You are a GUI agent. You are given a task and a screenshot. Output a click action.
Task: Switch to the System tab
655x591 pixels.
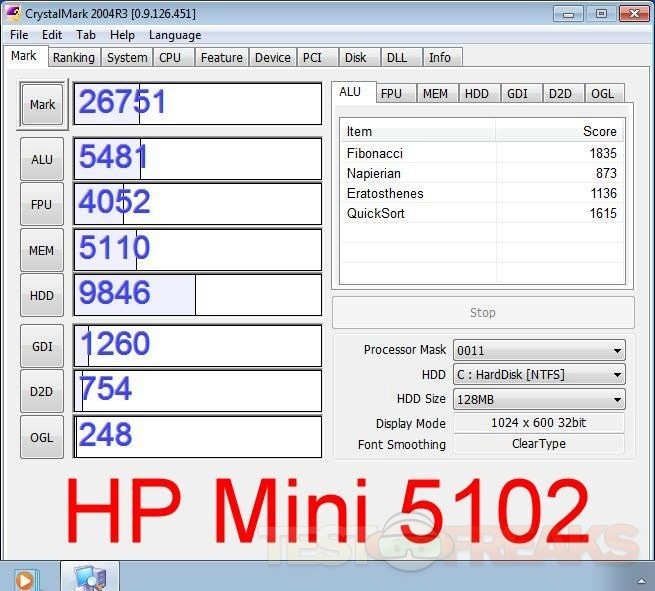tap(127, 58)
